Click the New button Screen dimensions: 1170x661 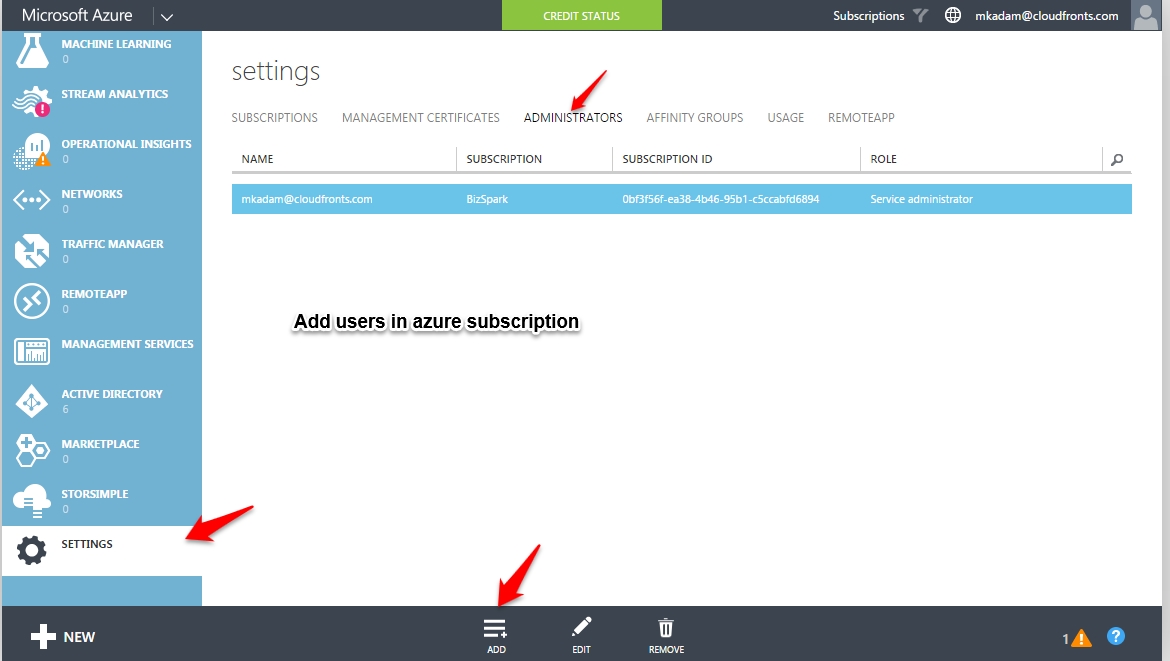[63, 636]
